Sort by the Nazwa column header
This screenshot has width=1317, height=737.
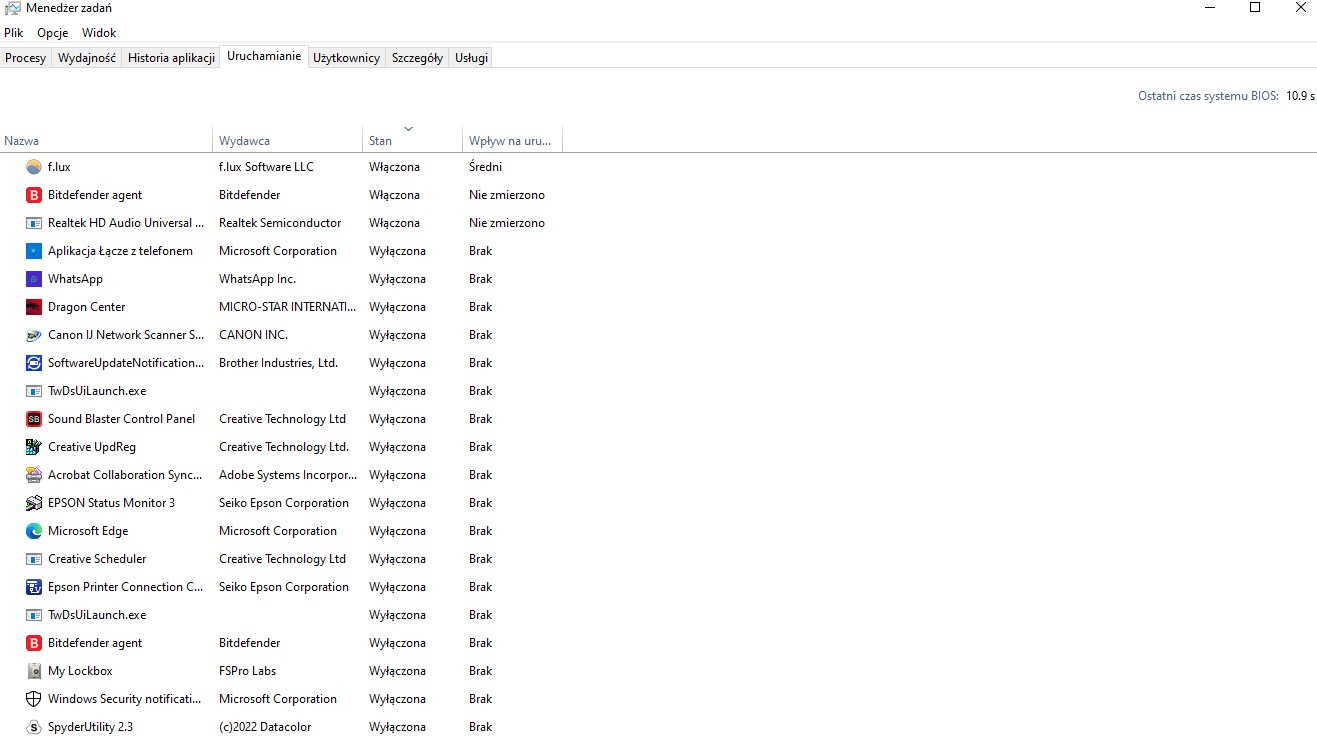(22, 141)
